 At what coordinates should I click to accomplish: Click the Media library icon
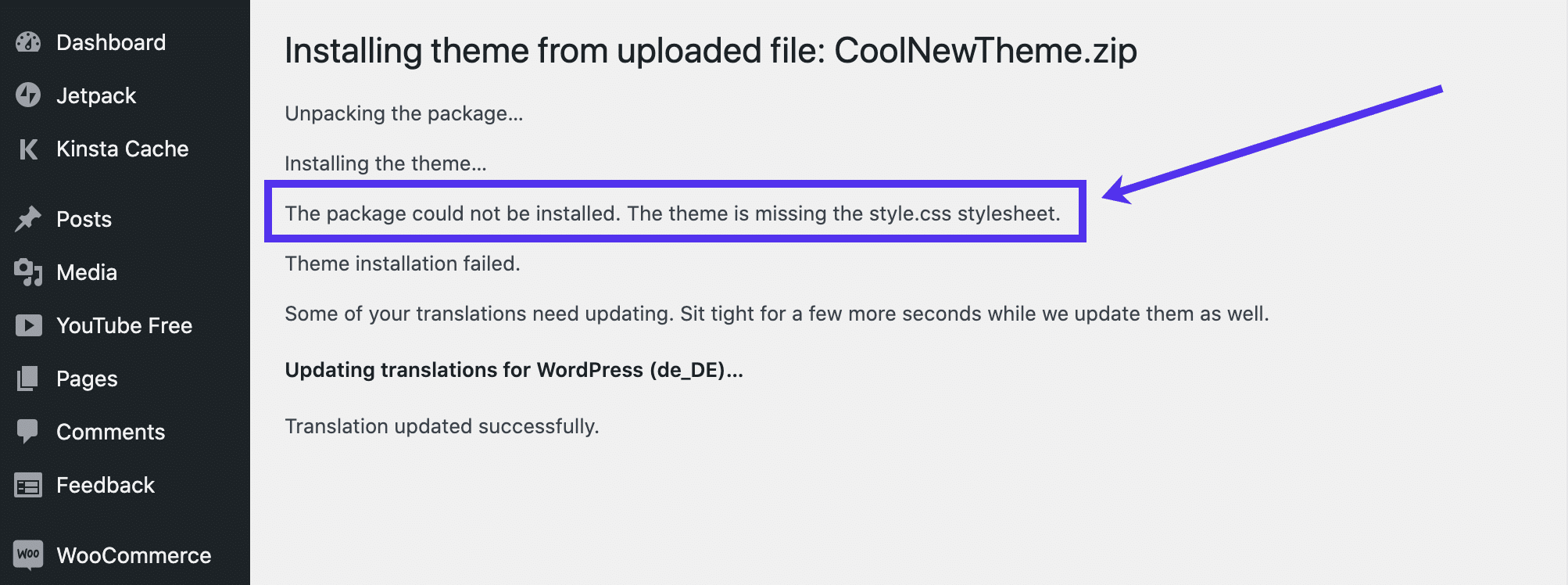28,272
